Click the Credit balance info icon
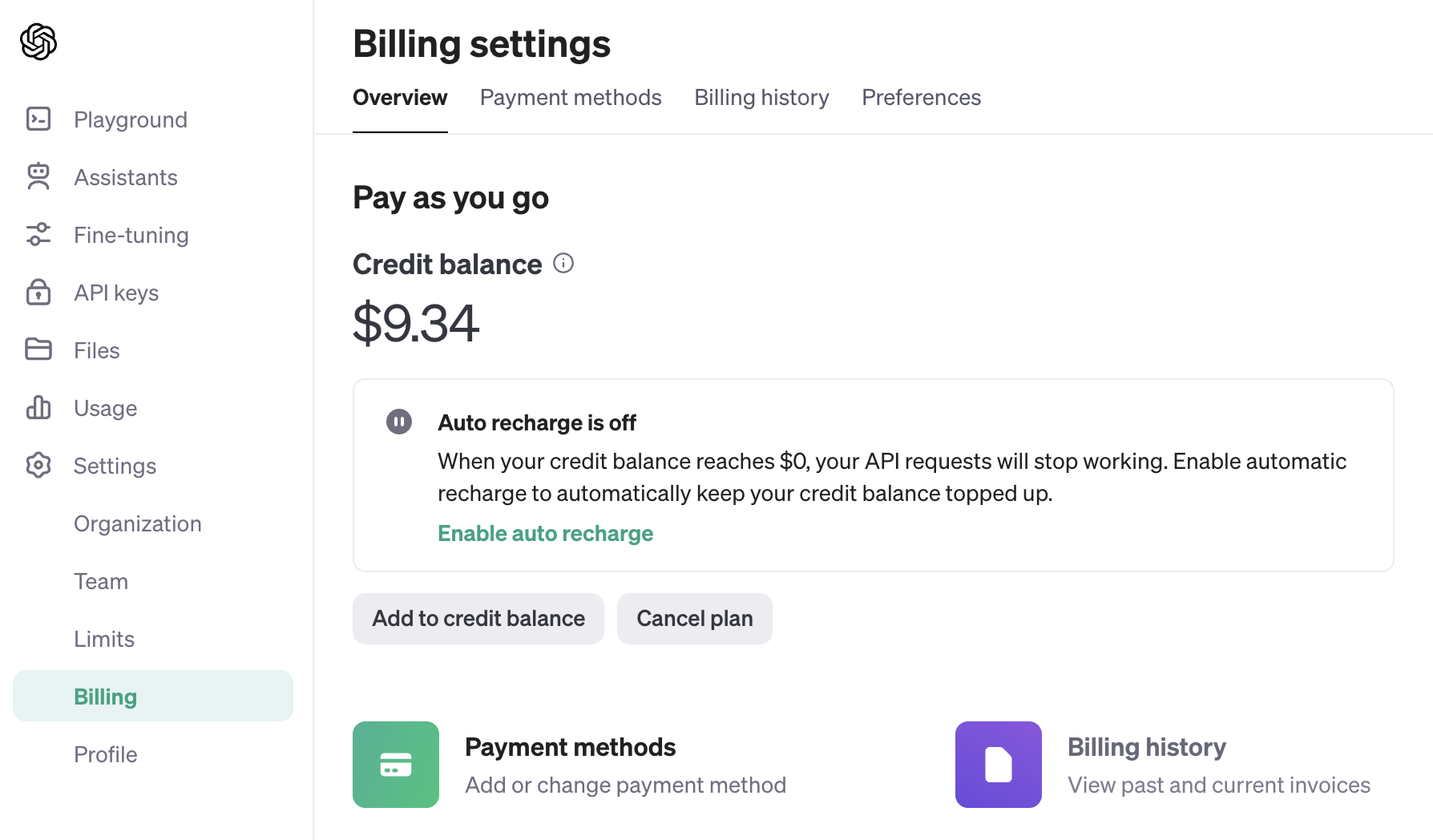Screen dimensions: 1433x840 point(563,264)
